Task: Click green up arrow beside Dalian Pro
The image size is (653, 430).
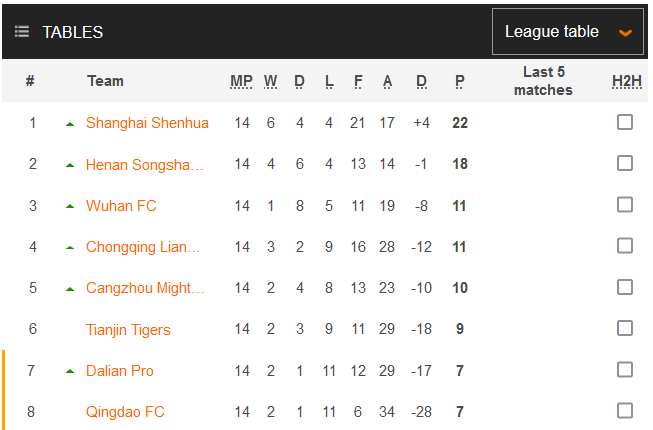Action: click(70, 371)
